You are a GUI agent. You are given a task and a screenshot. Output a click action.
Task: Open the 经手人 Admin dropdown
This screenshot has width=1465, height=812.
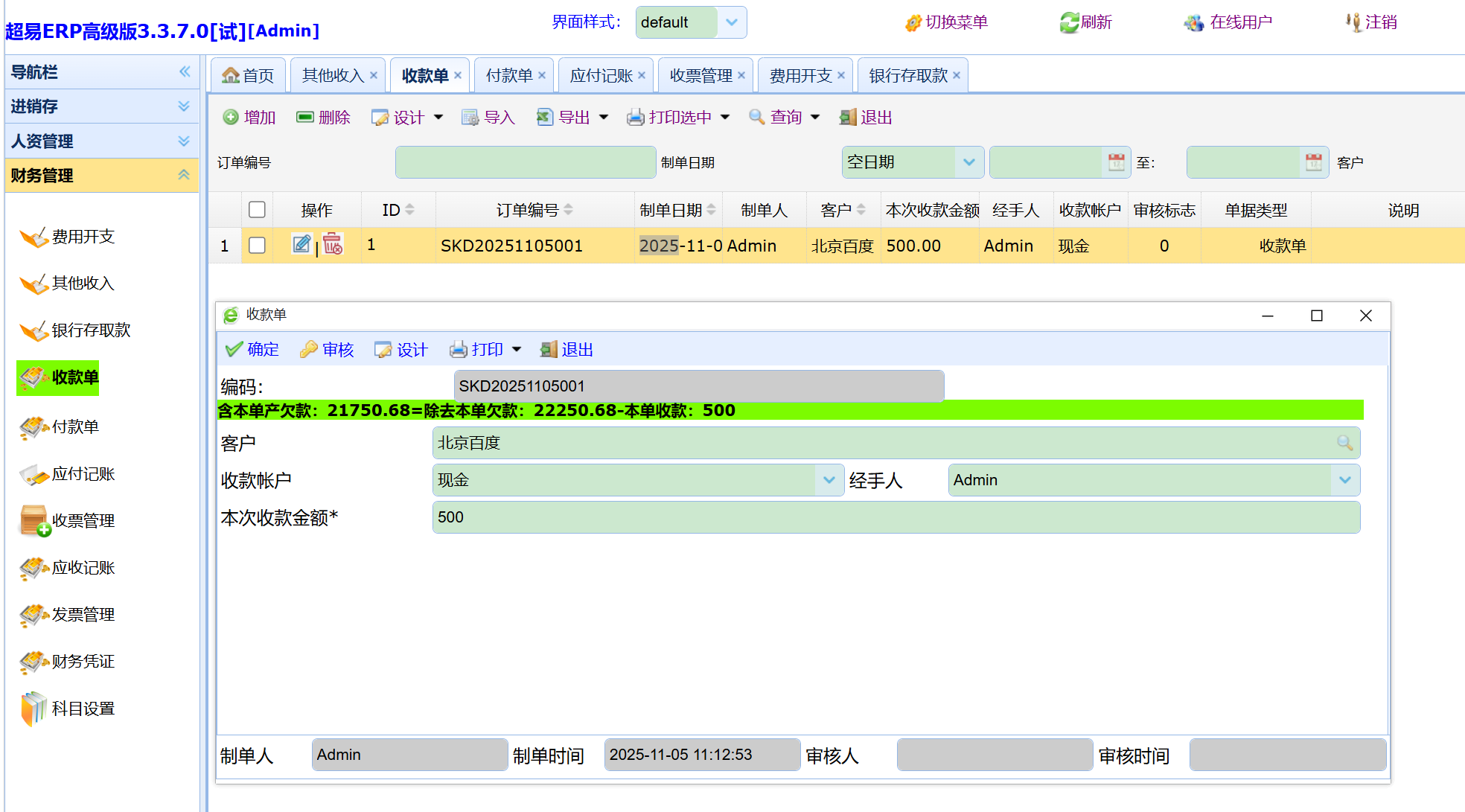click(1344, 480)
